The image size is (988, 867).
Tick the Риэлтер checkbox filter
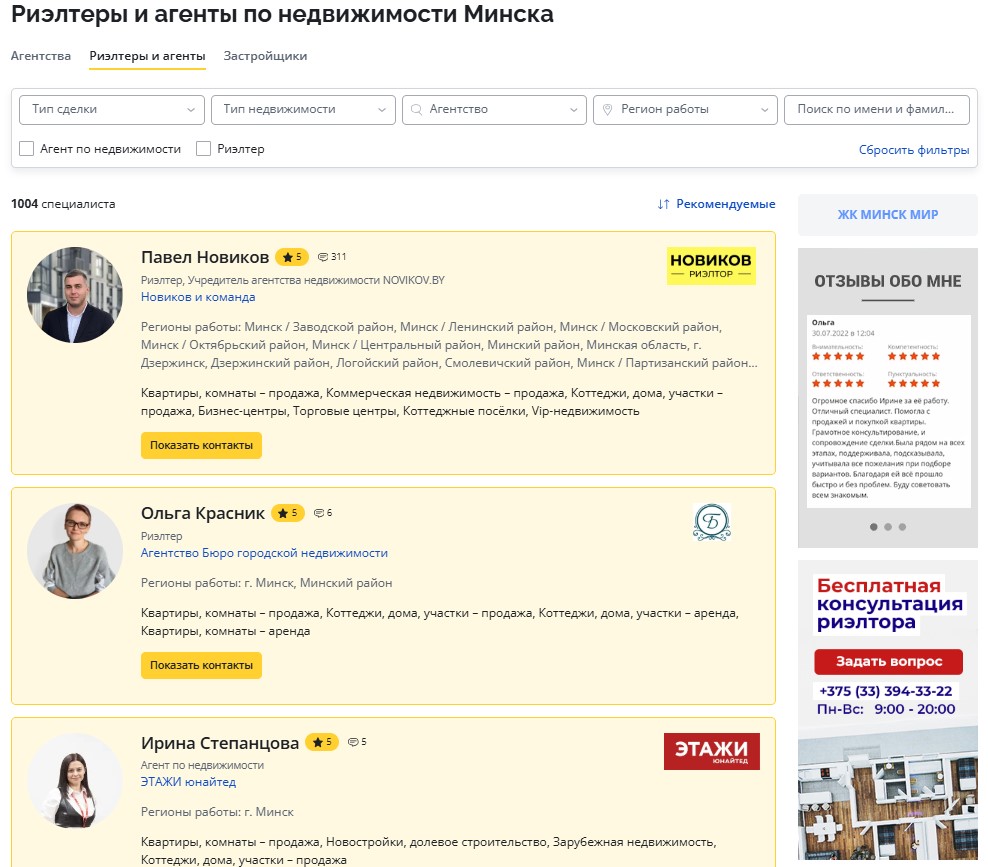(204, 149)
